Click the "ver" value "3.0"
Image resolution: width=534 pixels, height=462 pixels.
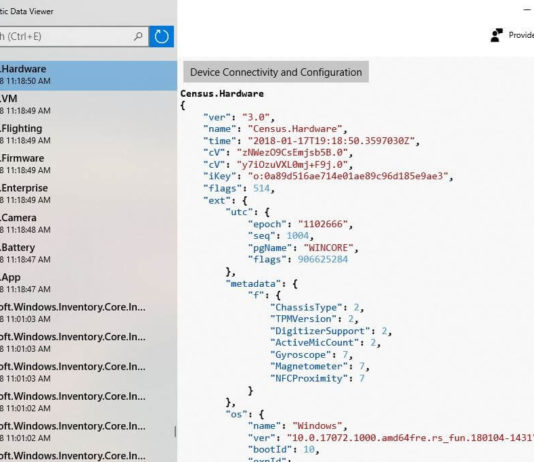pyautogui.click(x=256, y=117)
